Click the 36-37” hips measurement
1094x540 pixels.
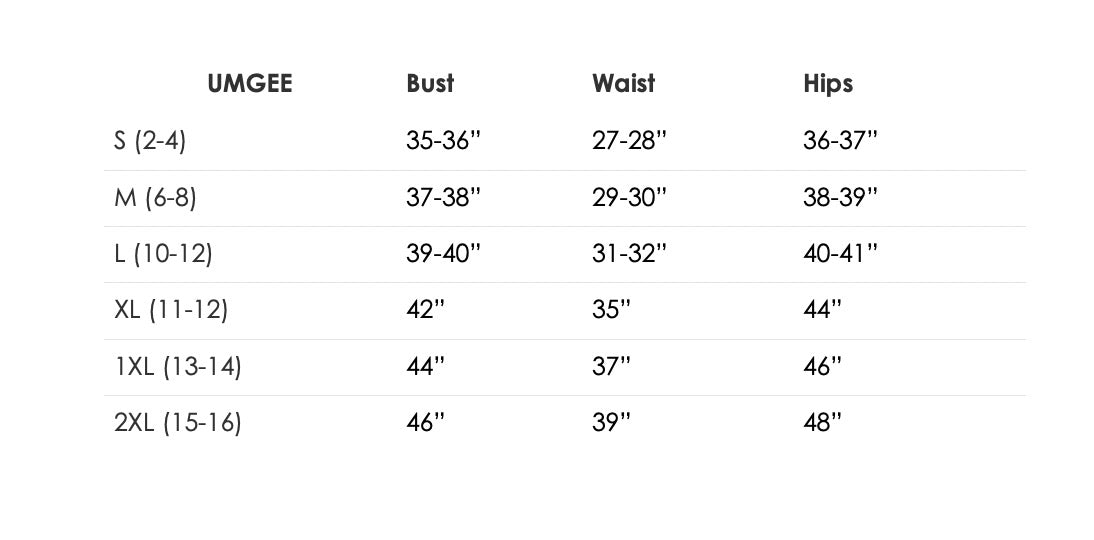click(x=840, y=141)
